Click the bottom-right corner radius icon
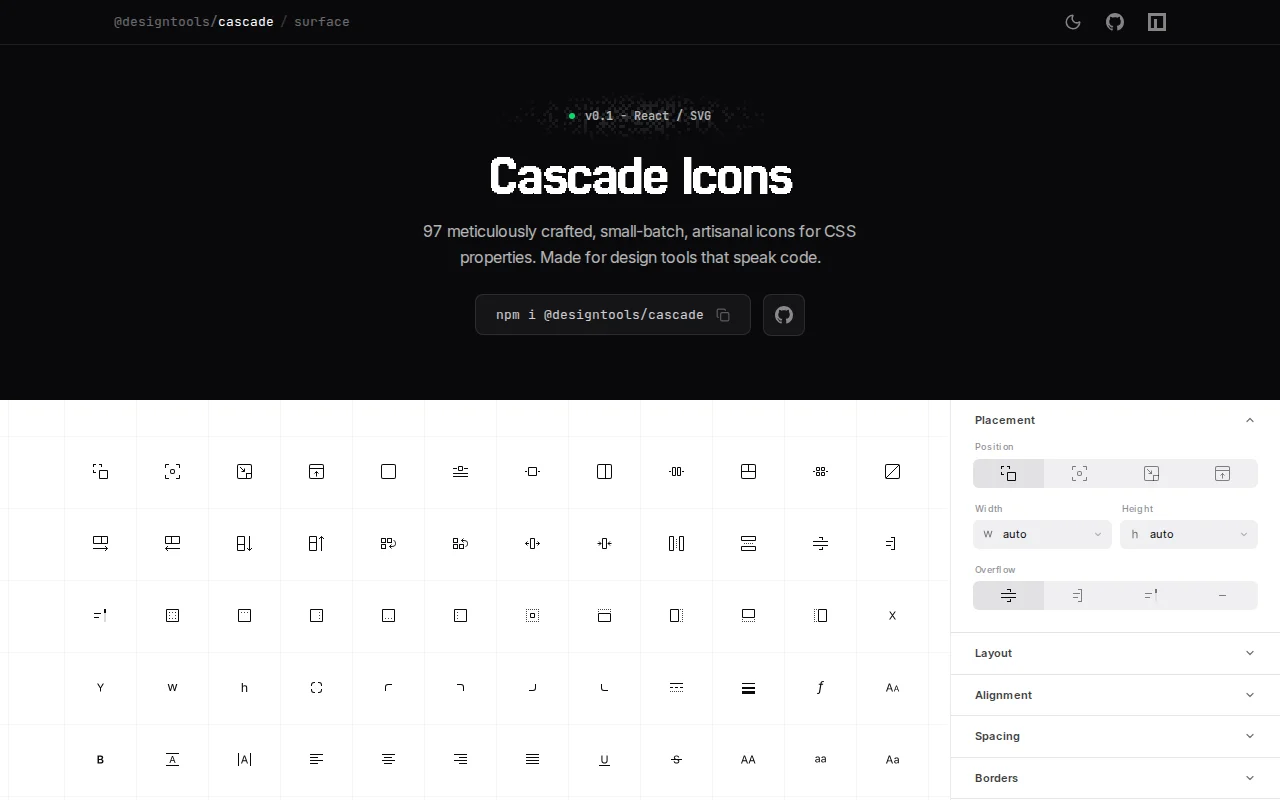The height and width of the screenshot is (800, 1280). tap(532, 687)
